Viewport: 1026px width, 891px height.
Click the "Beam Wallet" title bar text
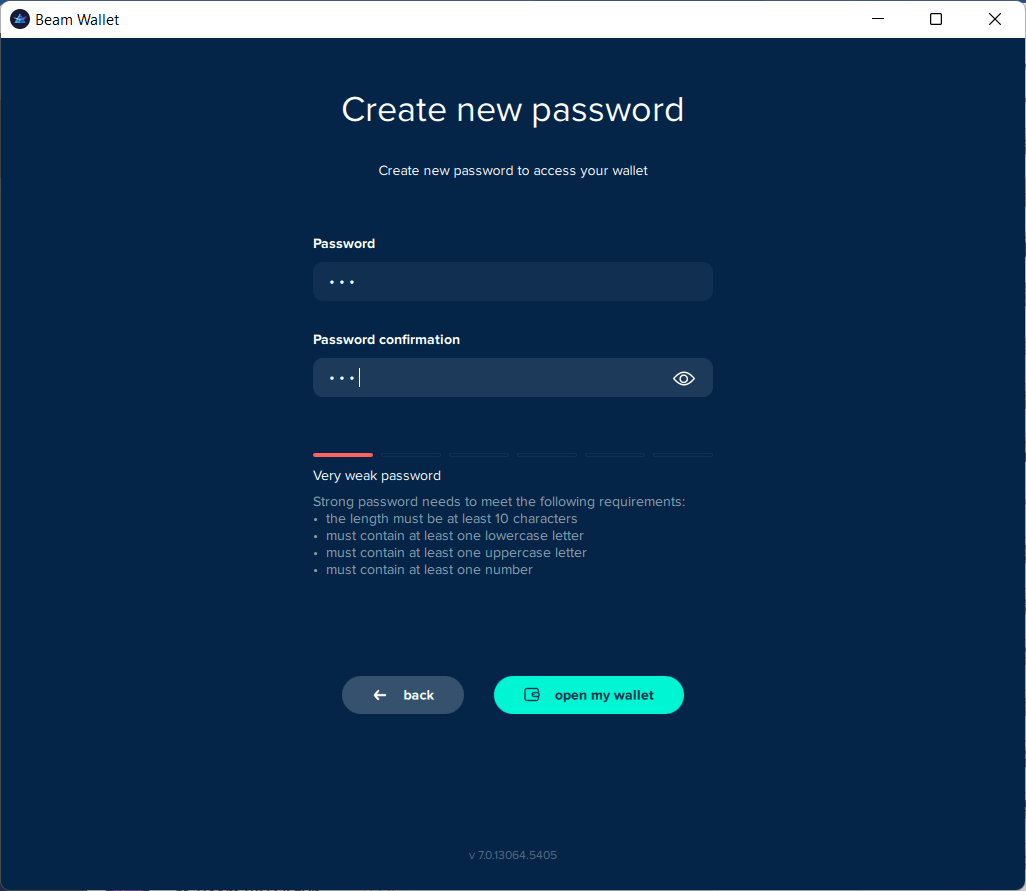[77, 19]
